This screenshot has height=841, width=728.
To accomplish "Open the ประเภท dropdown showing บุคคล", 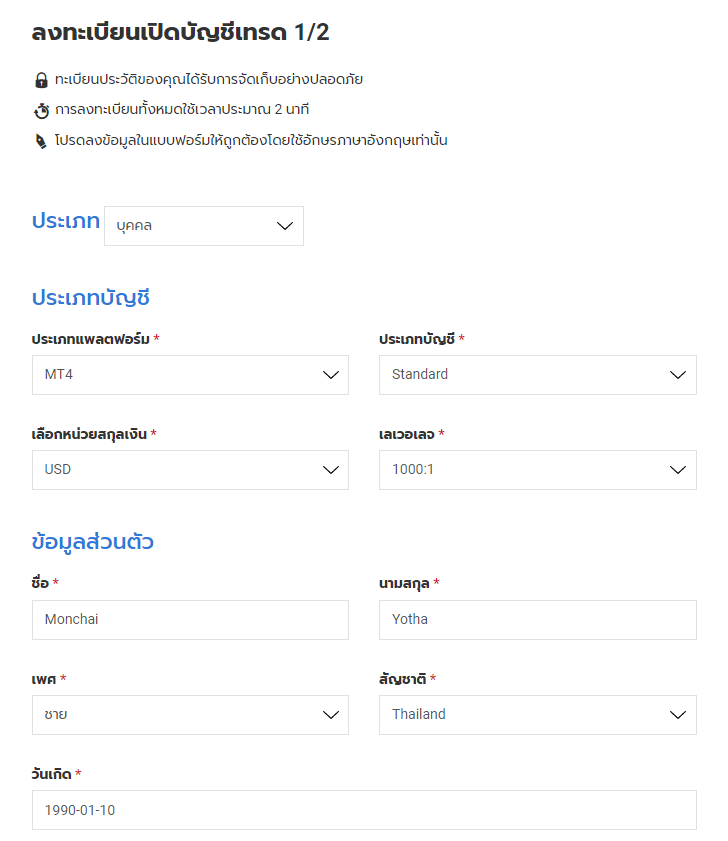I will pyautogui.click(x=203, y=226).
